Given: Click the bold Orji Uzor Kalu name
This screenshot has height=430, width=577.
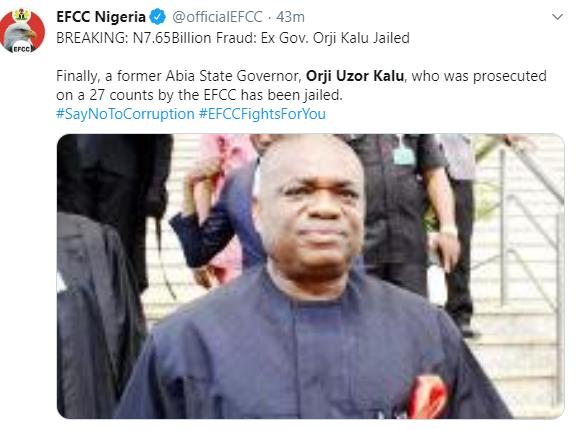Looking at the screenshot, I should click(355, 76).
